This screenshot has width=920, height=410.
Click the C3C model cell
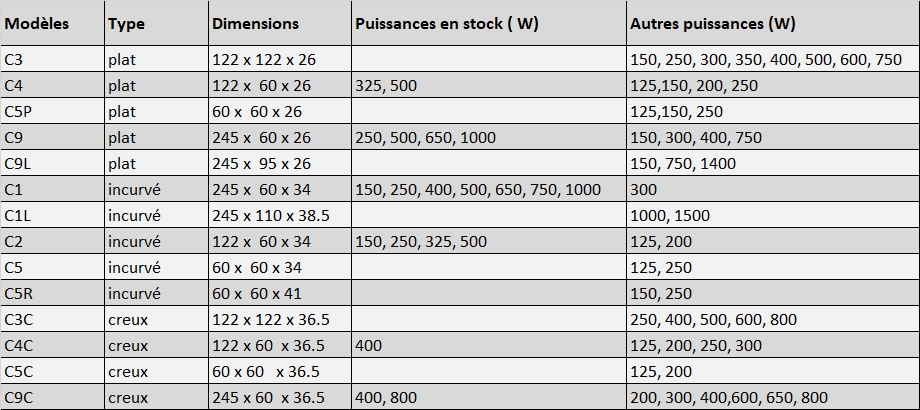pyautogui.click(x=19, y=320)
